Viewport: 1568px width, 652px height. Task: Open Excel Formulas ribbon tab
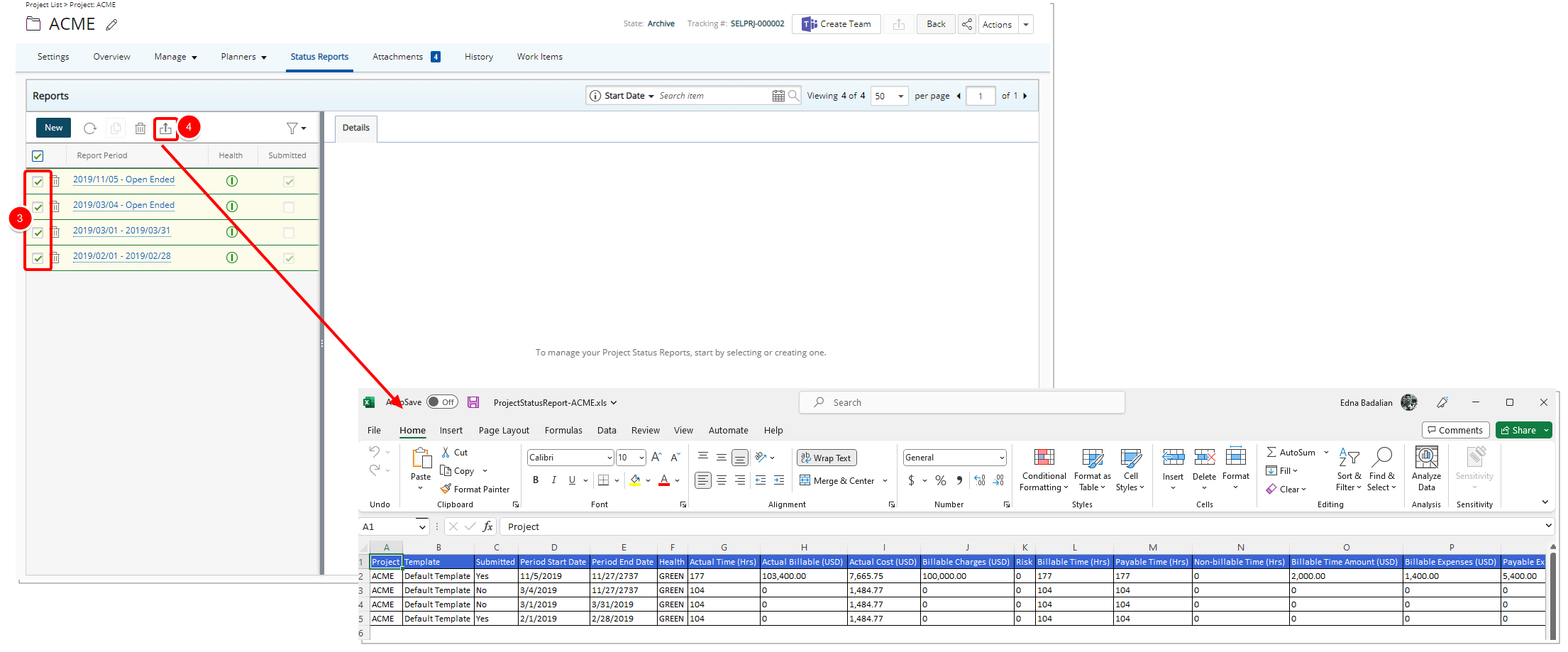coord(563,430)
